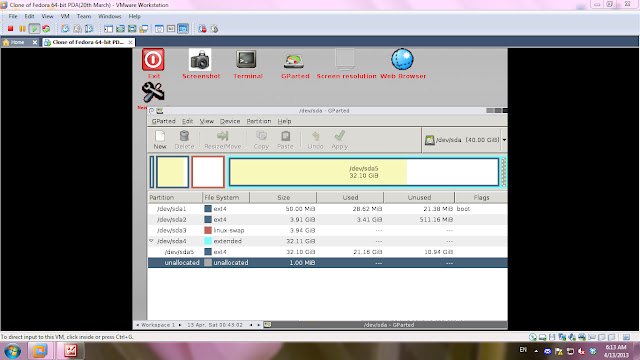Click the EN language indicator in tray
This screenshot has height=360, width=640.
tap(523, 350)
